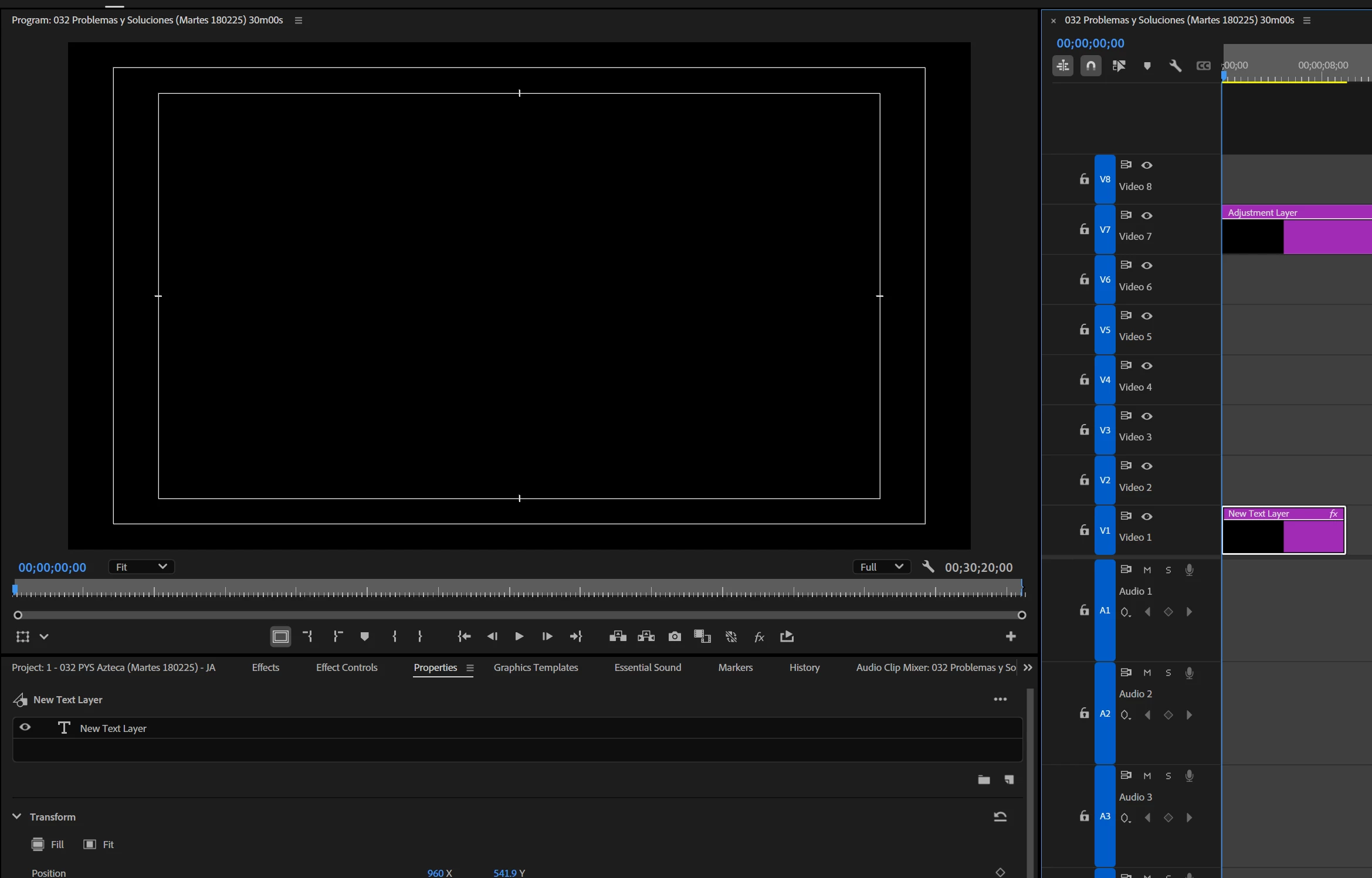The image size is (1372, 878).
Task: Click the Export Frame camera icon
Action: (675, 636)
